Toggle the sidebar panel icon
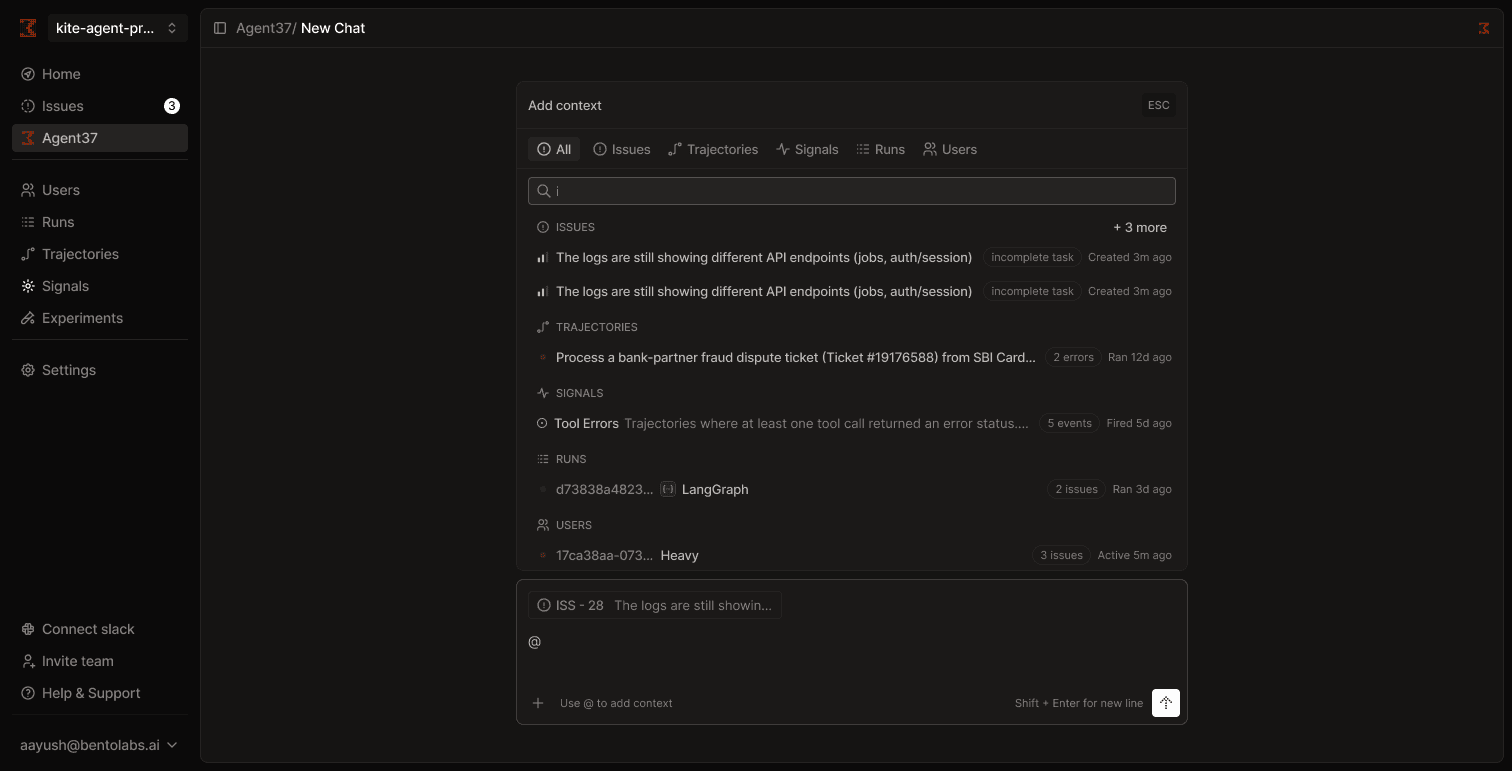The height and width of the screenshot is (771, 1512). coord(220,28)
